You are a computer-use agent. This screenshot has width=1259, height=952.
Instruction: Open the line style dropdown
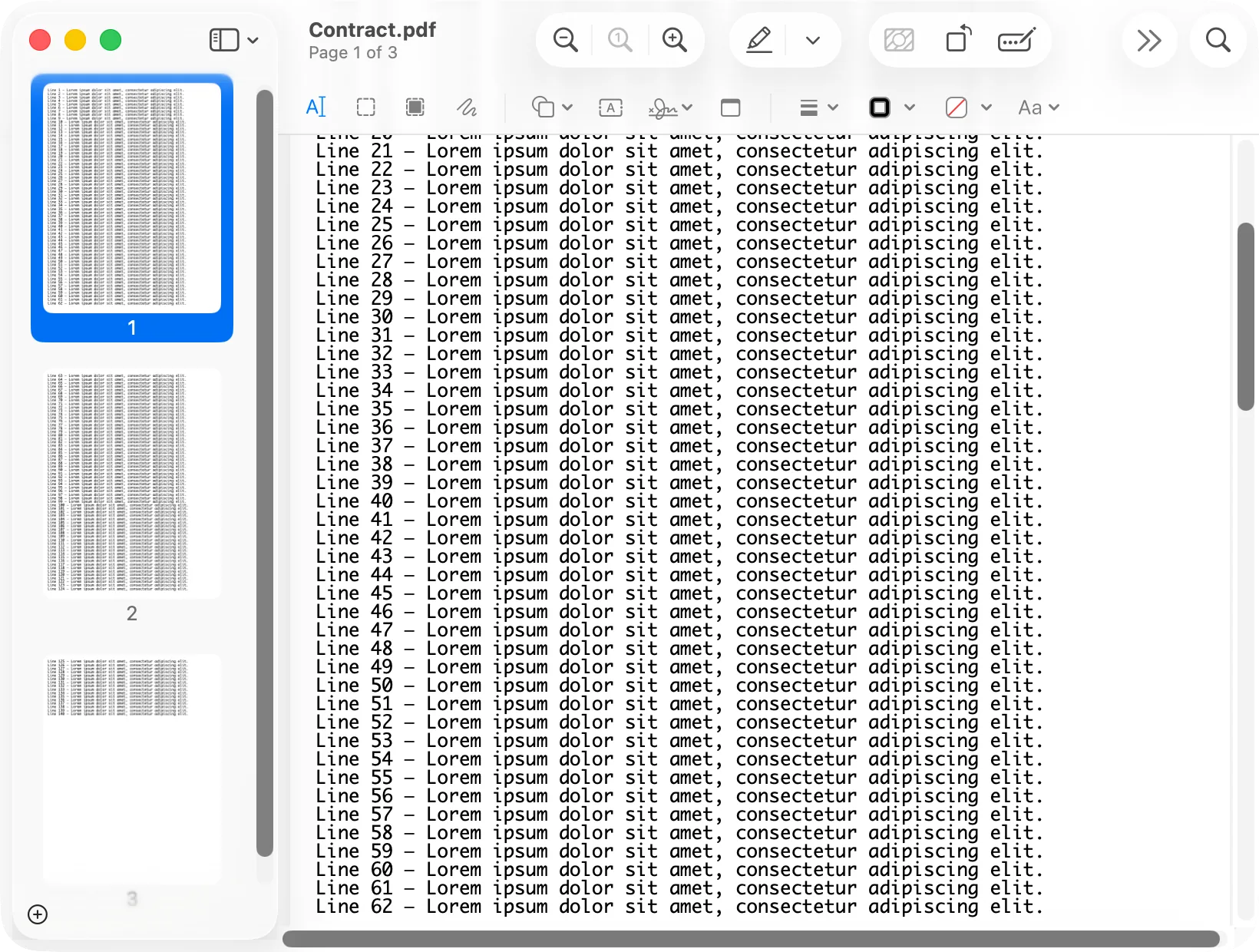tap(818, 107)
